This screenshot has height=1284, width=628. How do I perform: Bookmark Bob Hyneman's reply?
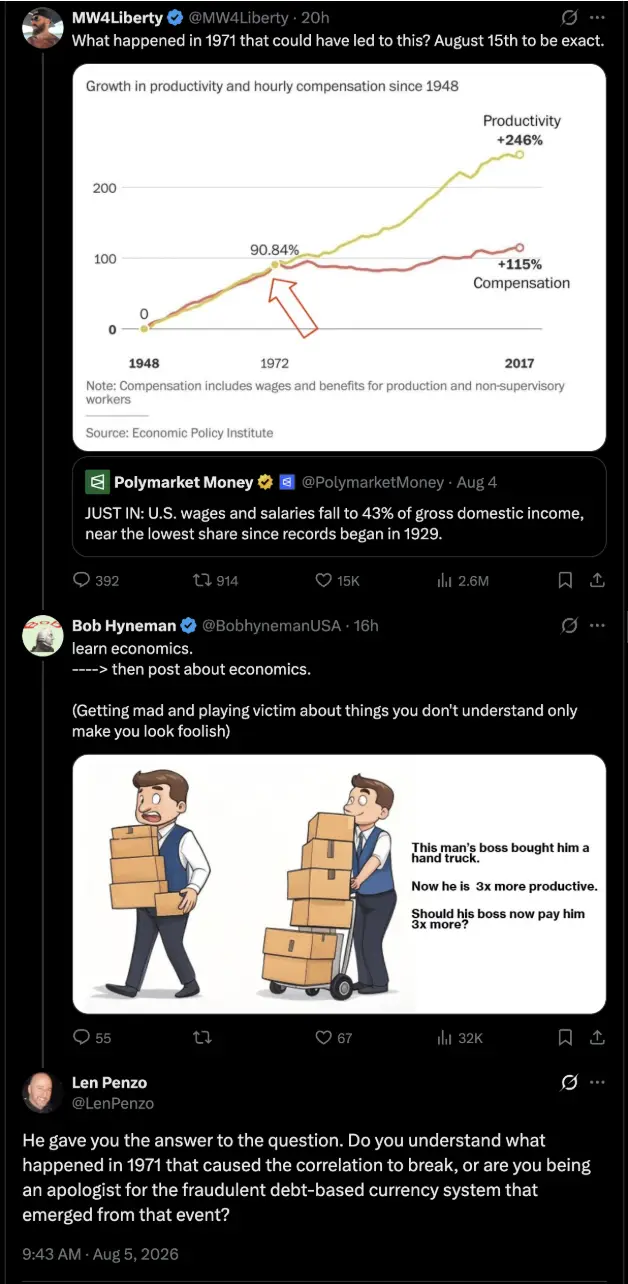565,1037
